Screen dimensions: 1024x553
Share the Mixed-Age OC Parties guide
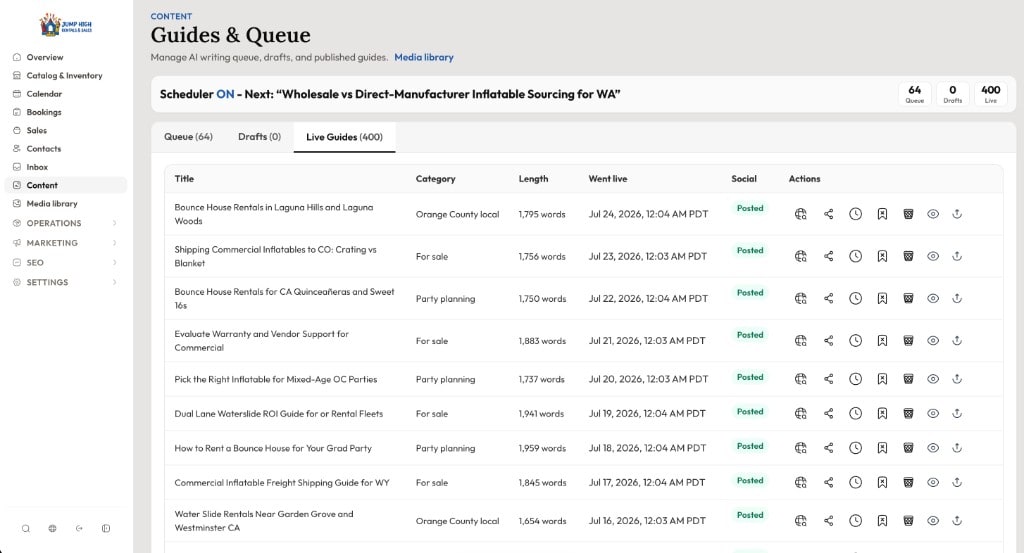click(x=828, y=379)
